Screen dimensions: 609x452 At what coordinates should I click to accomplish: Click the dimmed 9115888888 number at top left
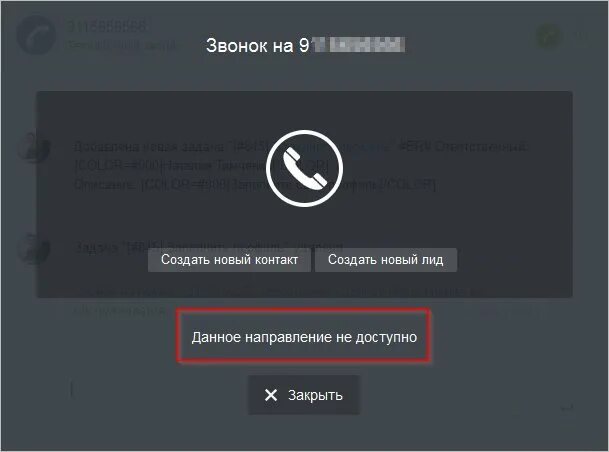(107, 27)
